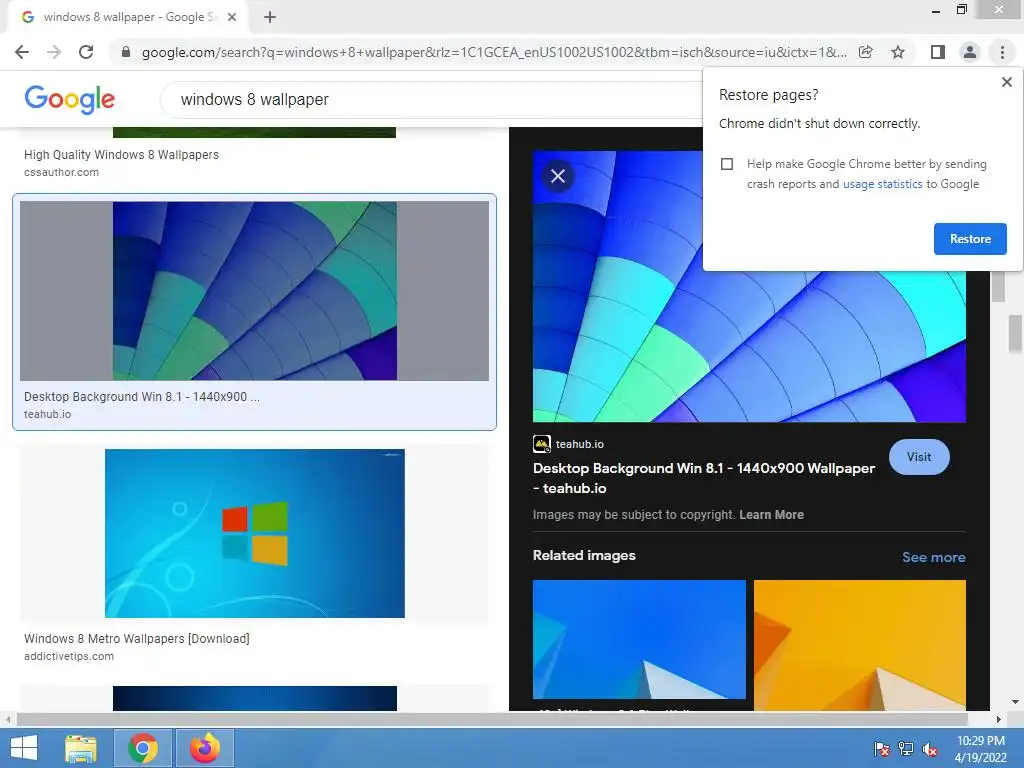Click the Visit button
The width and height of the screenshot is (1024, 768).
pos(919,457)
